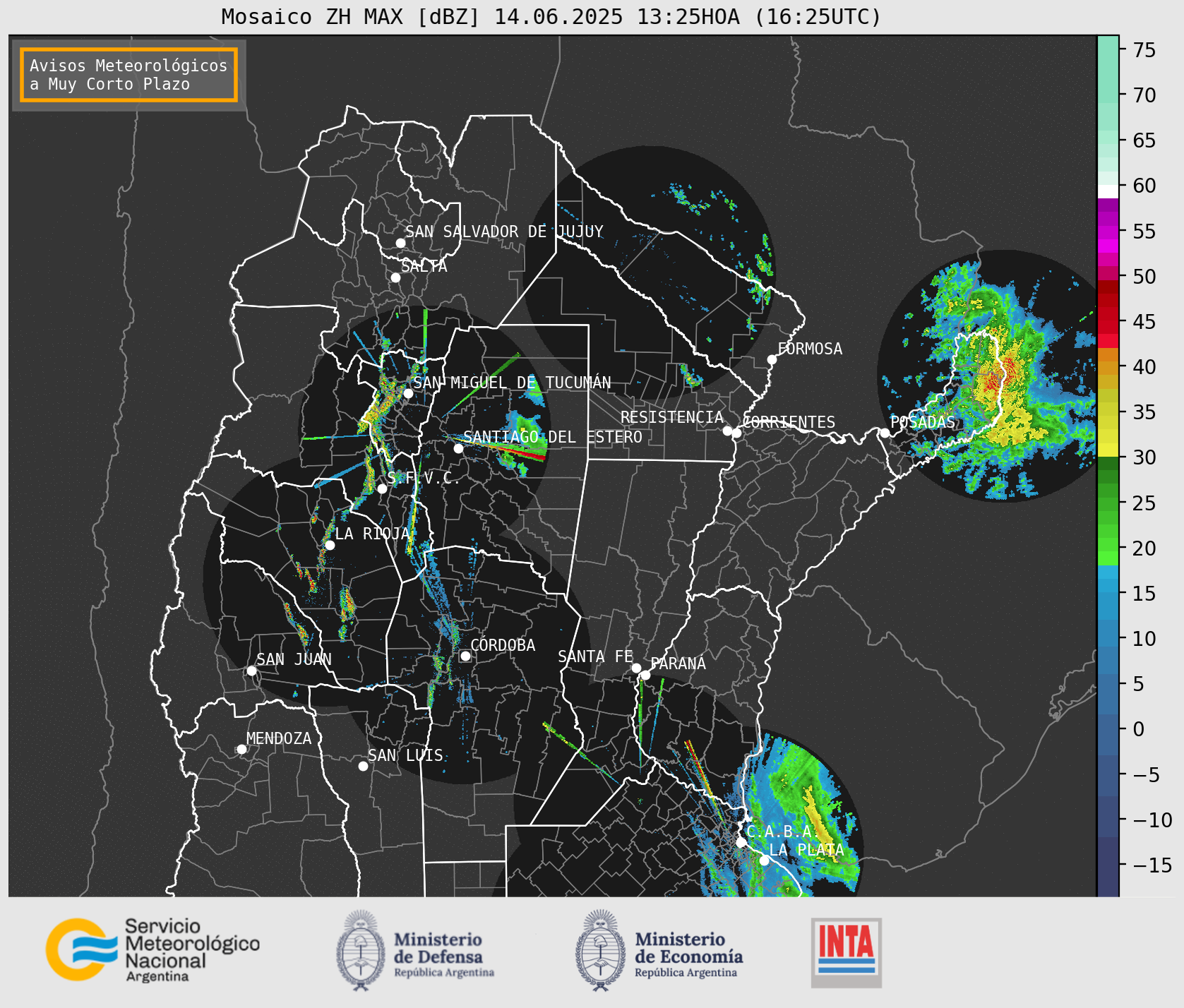Click the 75 dBZ value on color scale

point(1144,50)
